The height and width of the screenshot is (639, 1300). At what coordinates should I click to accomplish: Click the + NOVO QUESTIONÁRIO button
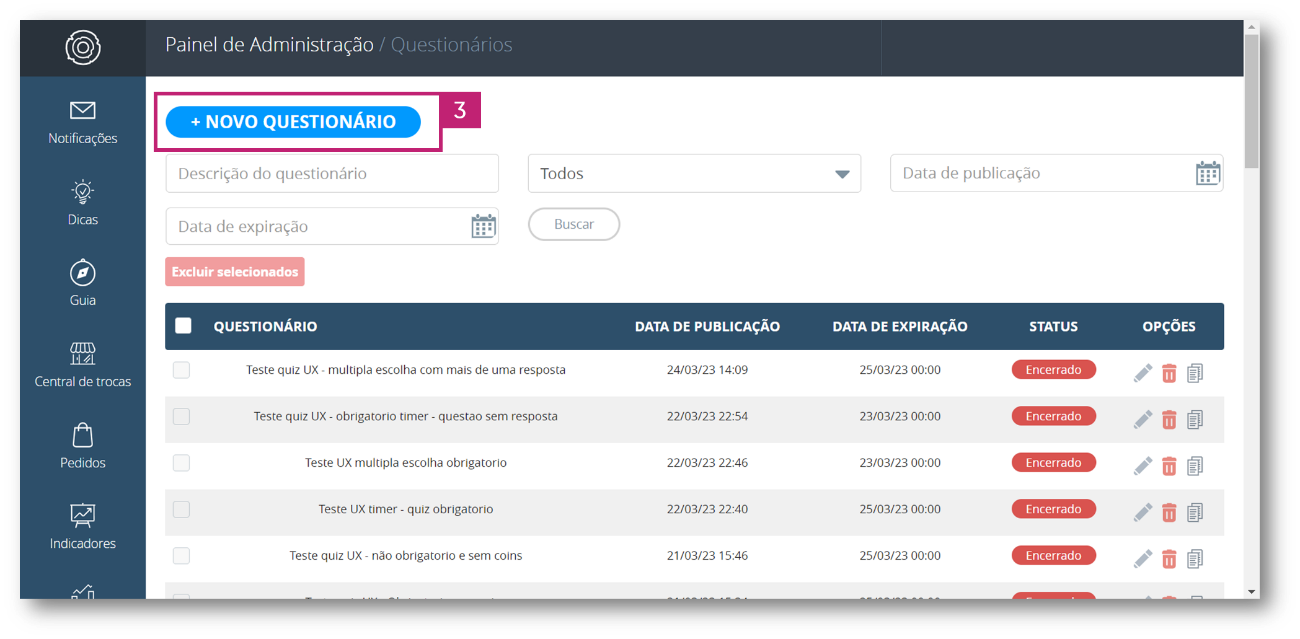coord(293,122)
